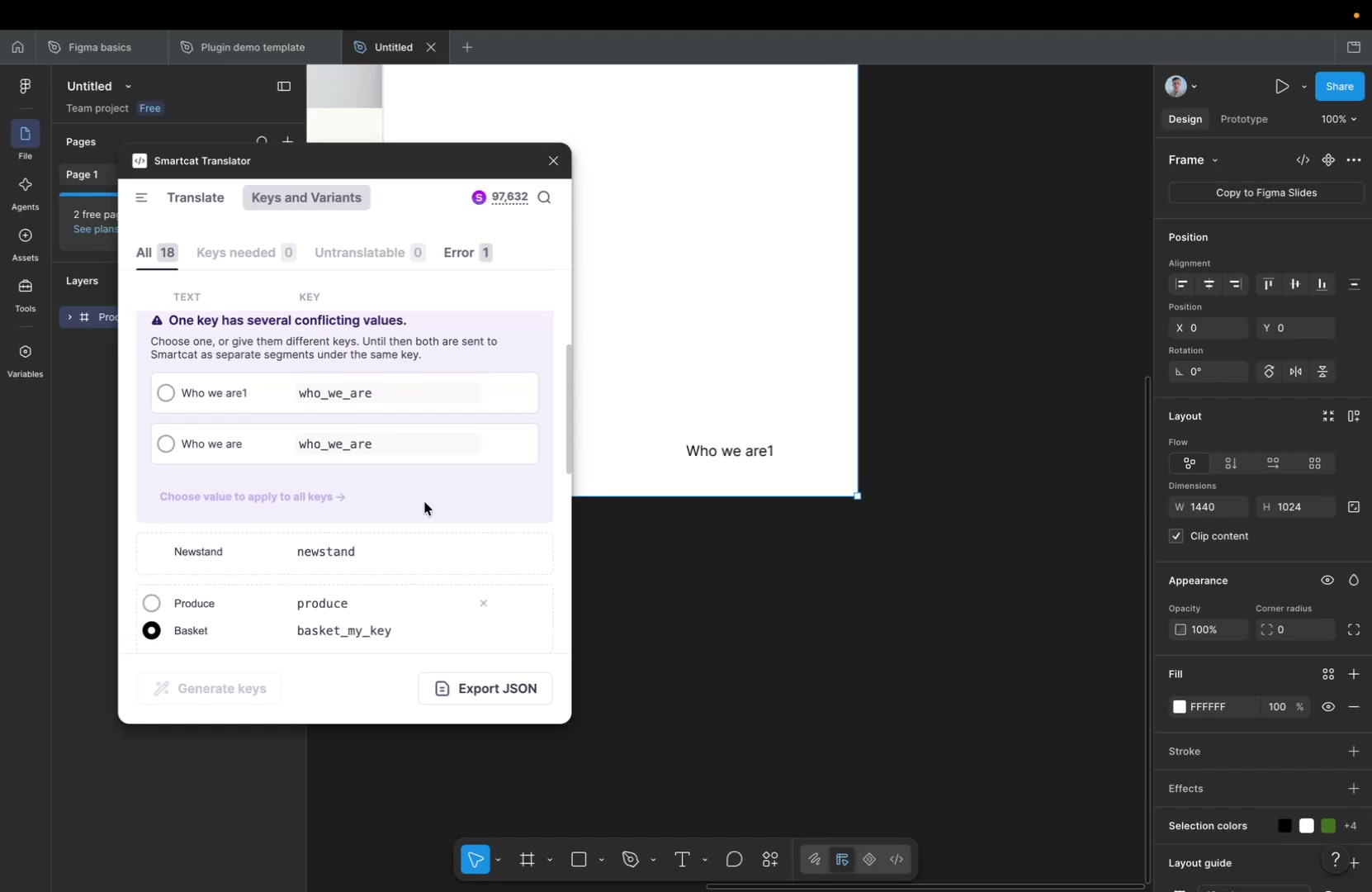
Task: Click the 97,632 credits balance link
Action: pyautogui.click(x=509, y=197)
